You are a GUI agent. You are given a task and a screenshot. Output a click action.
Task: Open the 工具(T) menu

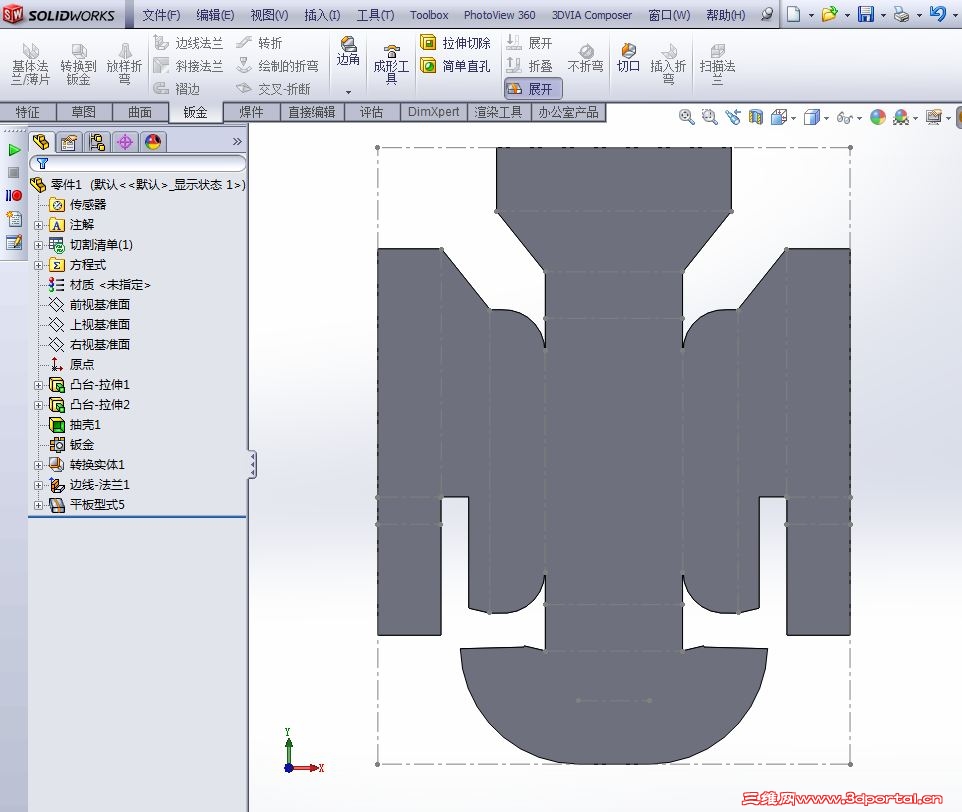tap(375, 15)
